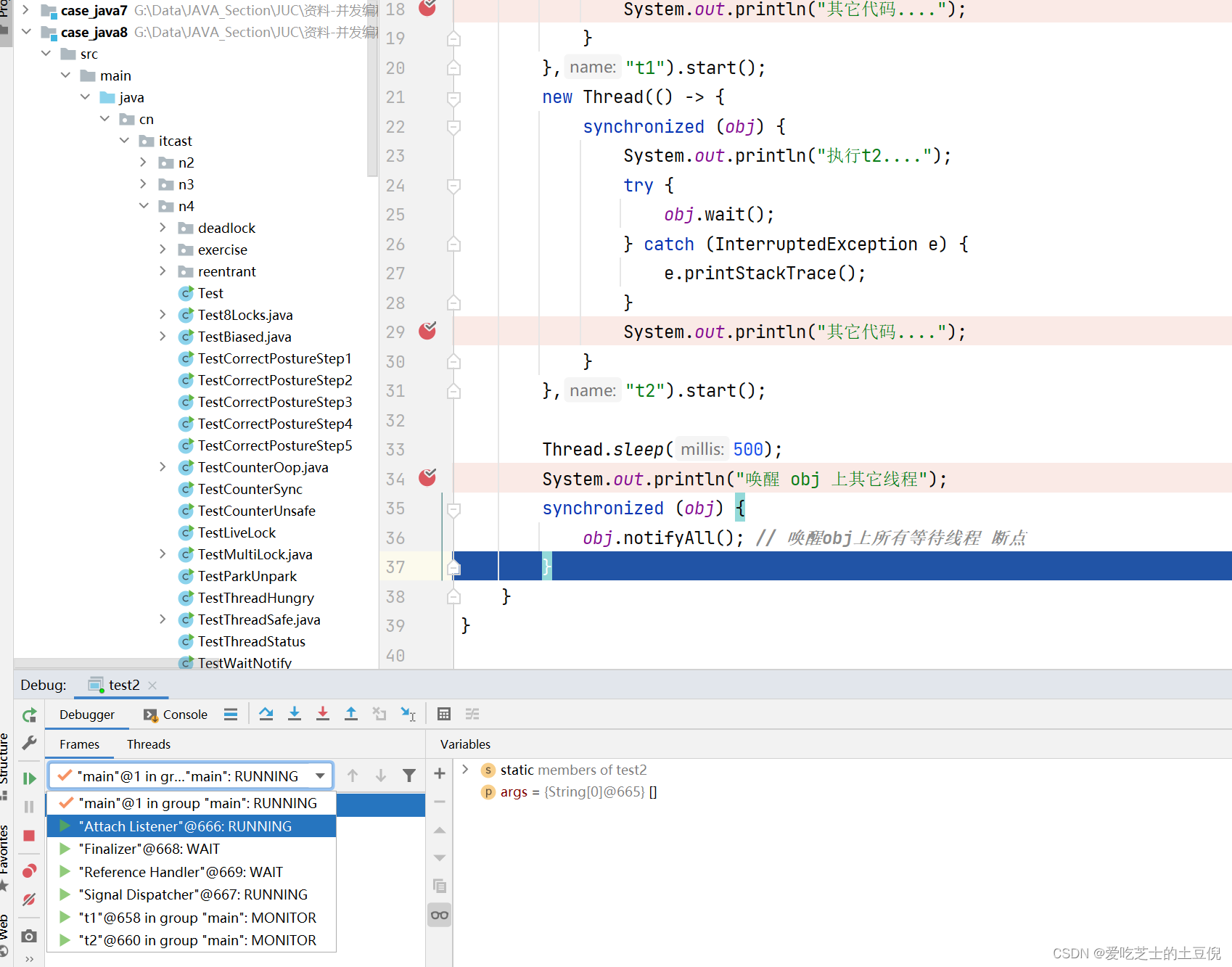Toggle breakpoint on line 34

click(x=428, y=477)
